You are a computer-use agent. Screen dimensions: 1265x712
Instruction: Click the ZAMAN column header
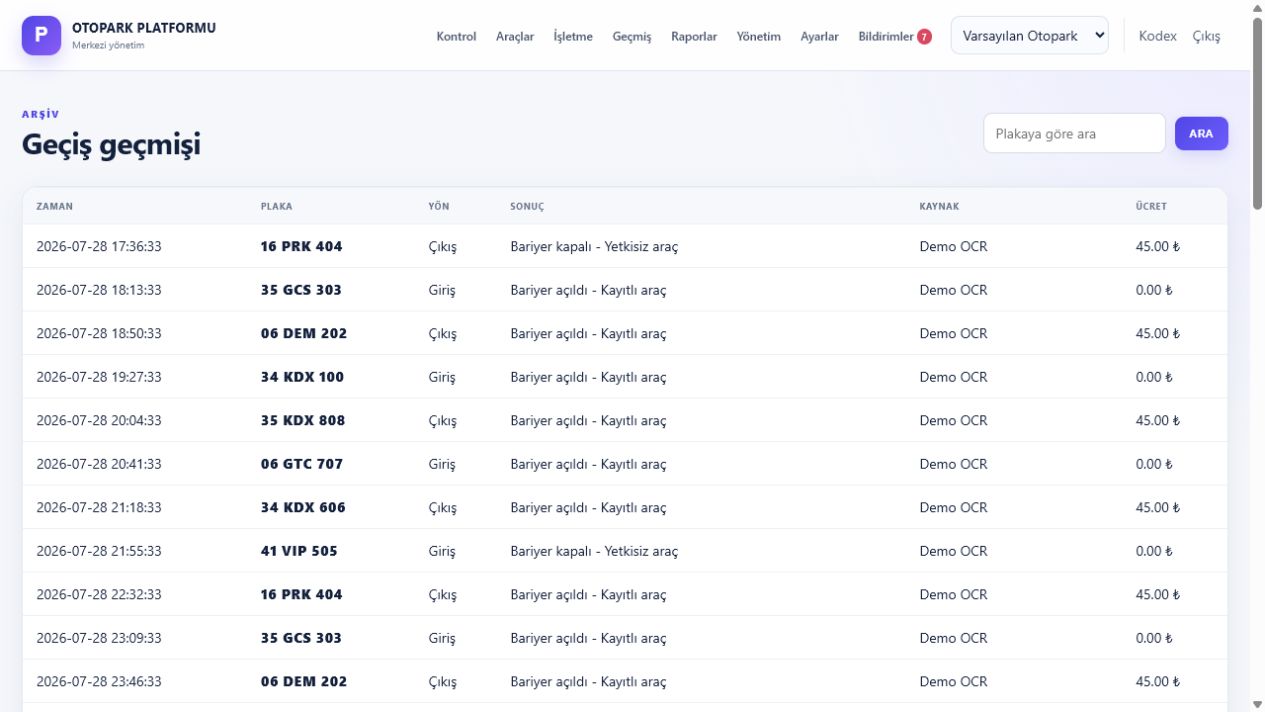(x=55, y=206)
